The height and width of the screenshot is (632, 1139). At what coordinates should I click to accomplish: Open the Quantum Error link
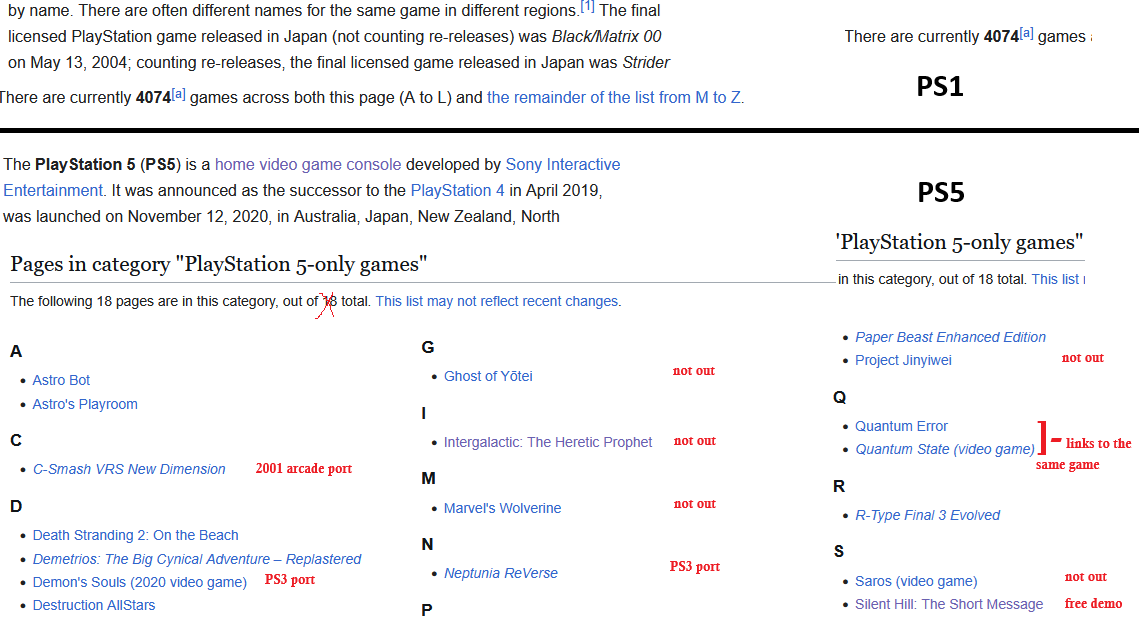pyautogui.click(x=901, y=426)
